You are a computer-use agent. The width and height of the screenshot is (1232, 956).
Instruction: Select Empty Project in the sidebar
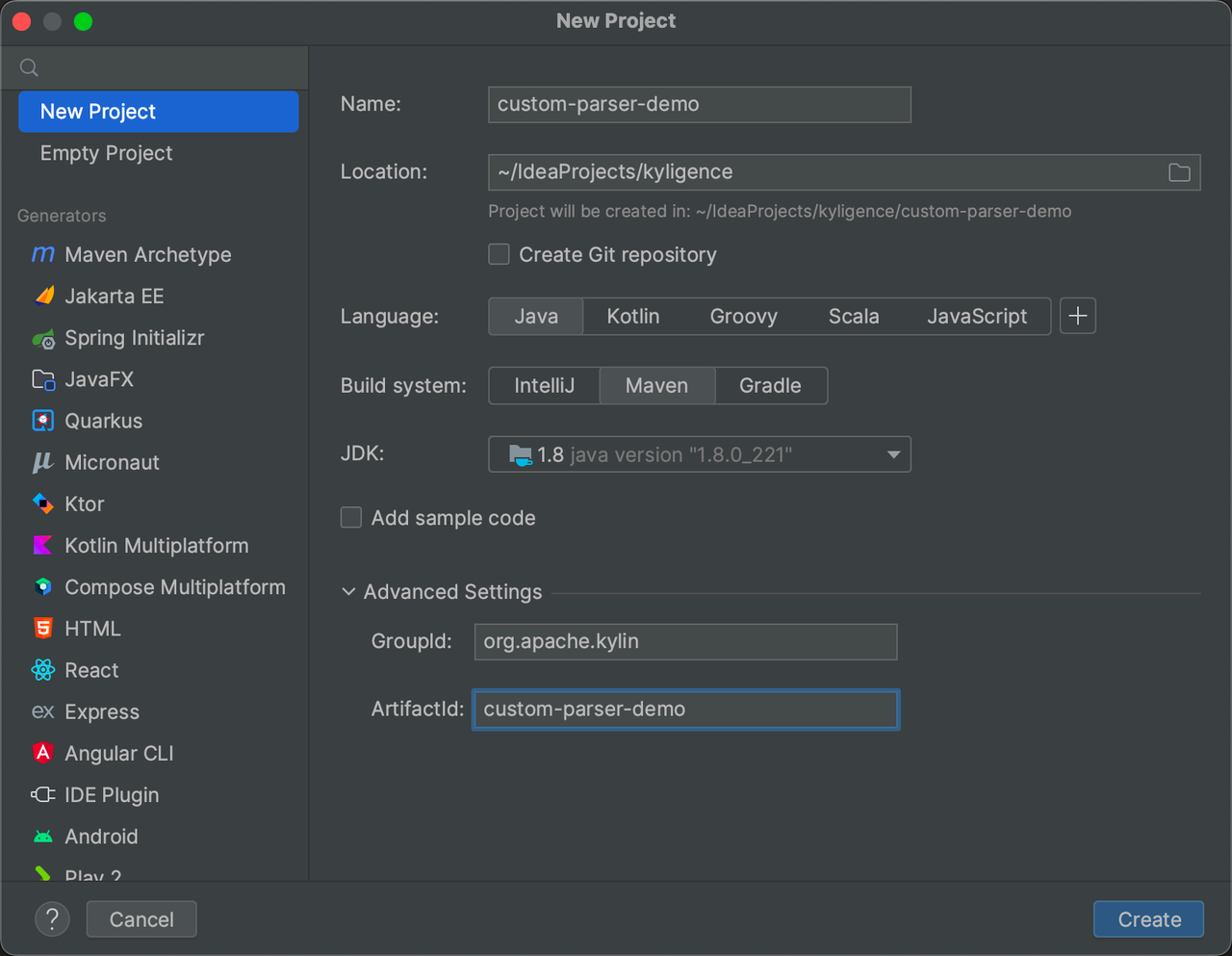tap(106, 153)
